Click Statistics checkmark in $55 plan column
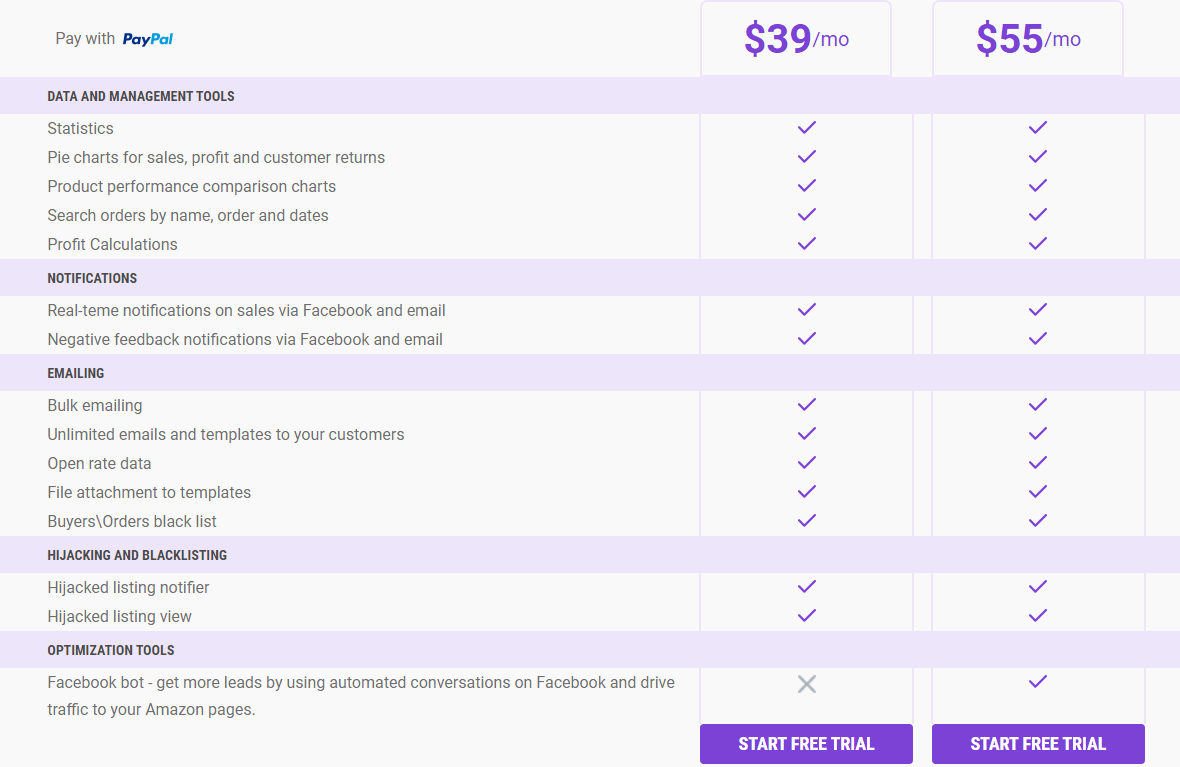 (1038, 127)
